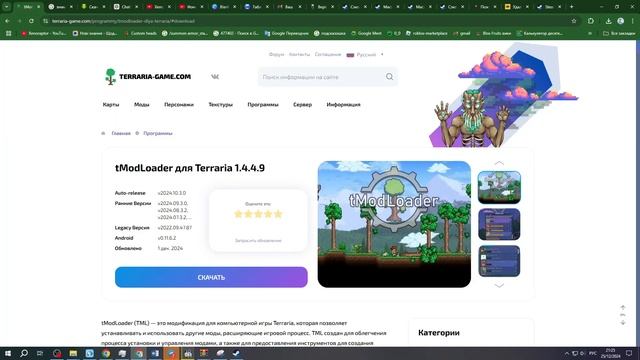
Task: Open the gmail bookmark
Action: point(462,33)
